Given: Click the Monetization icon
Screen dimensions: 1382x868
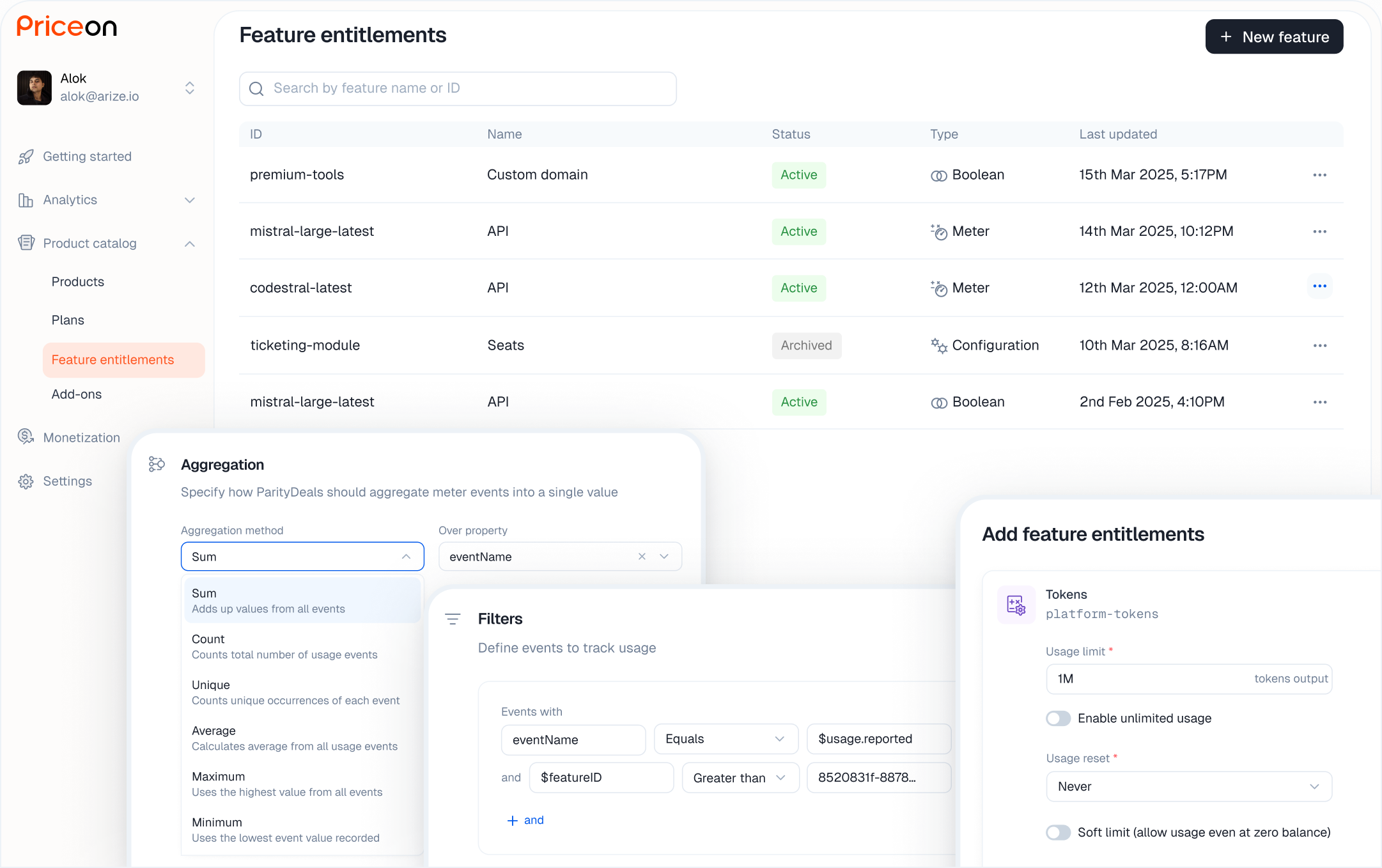Looking at the screenshot, I should click(x=26, y=437).
